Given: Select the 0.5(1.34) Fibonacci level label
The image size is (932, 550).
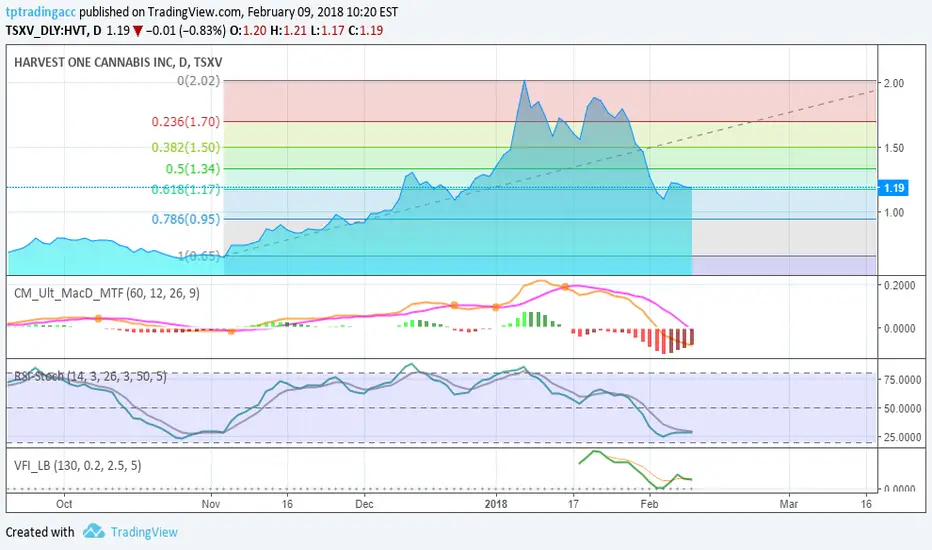Looking at the screenshot, I should [x=193, y=169].
